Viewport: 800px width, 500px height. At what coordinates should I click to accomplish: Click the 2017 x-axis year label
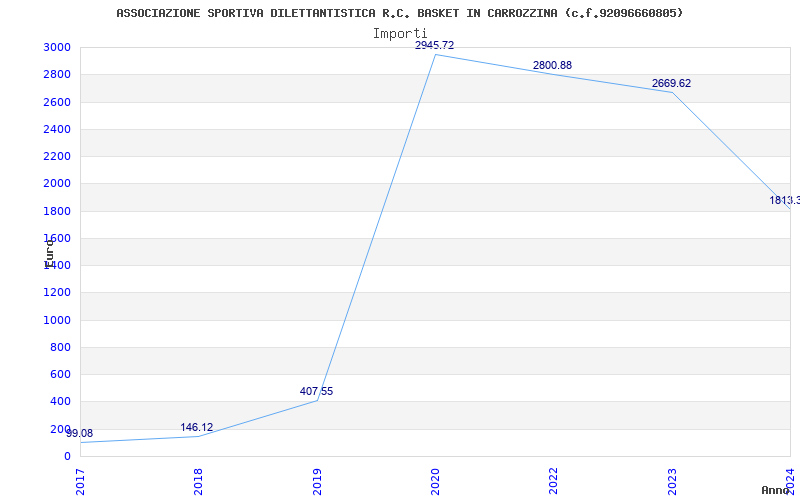click(x=80, y=481)
